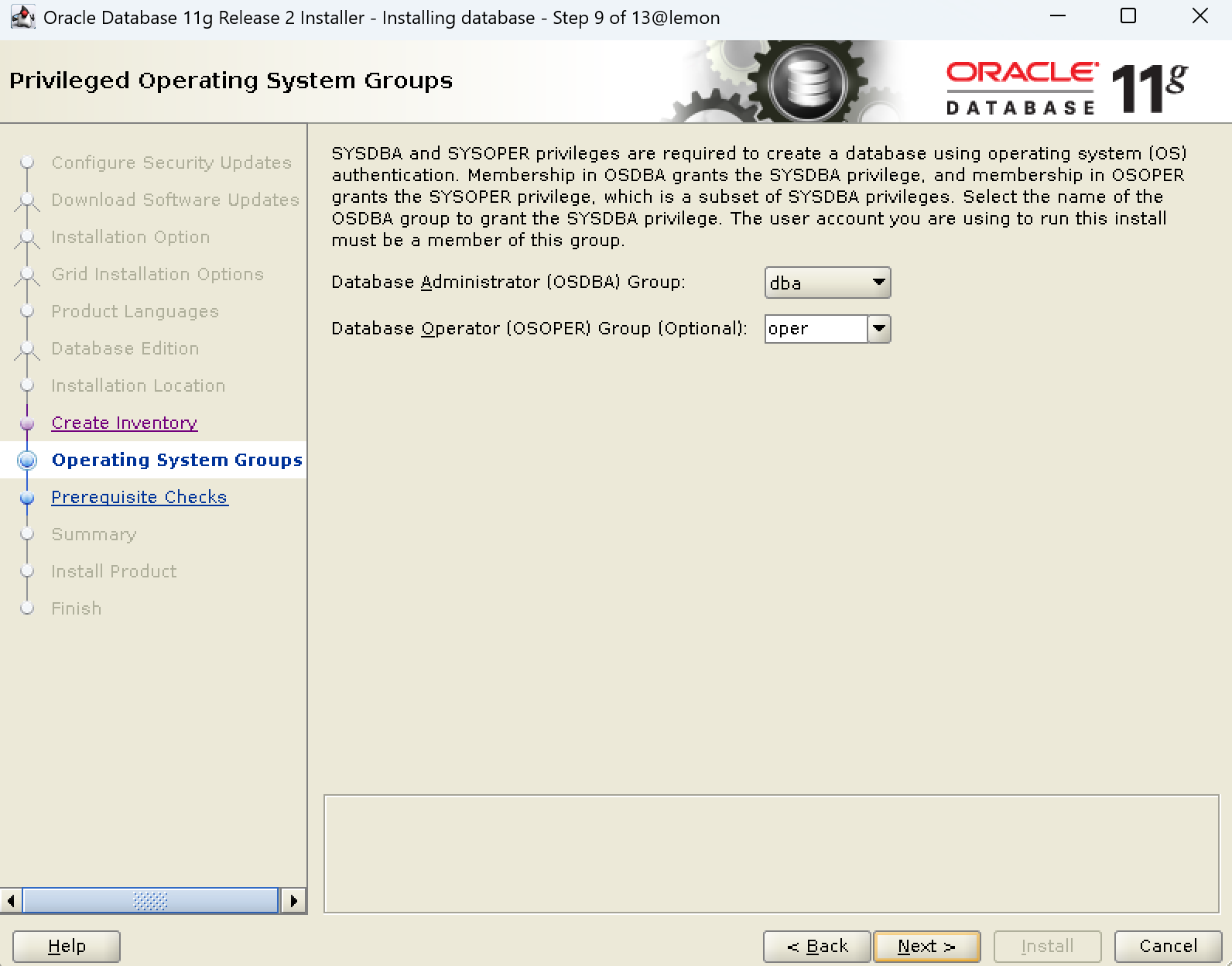Click the Finish step
The image size is (1232, 966).
(77, 608)
